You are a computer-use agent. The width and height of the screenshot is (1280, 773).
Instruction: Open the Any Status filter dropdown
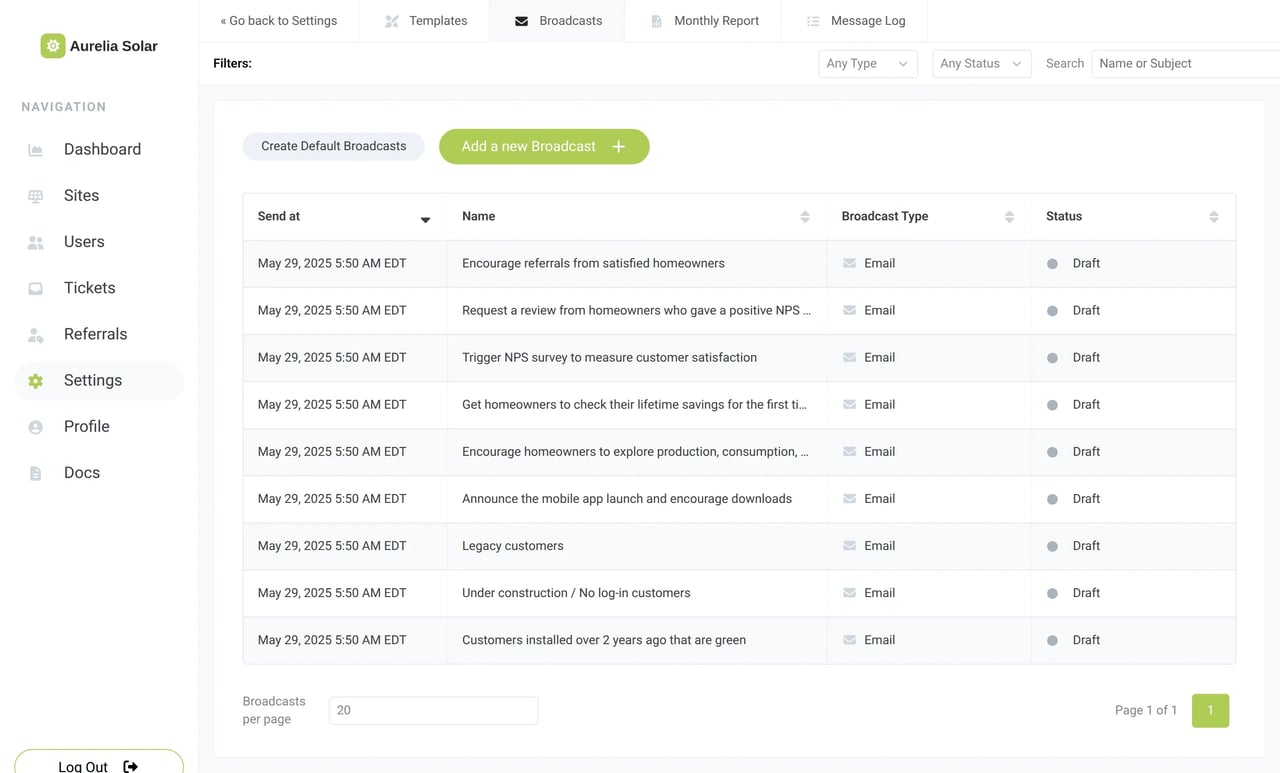981,63
